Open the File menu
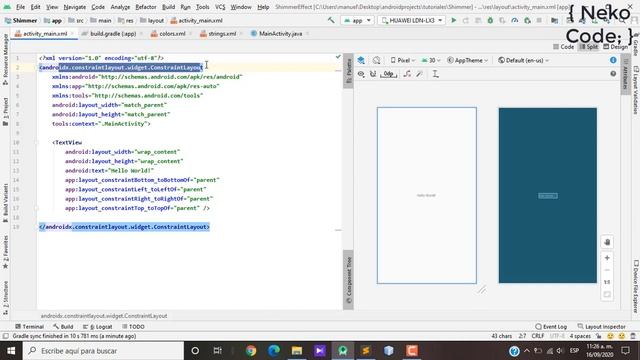Screen dimensions: 640x360 20,7
